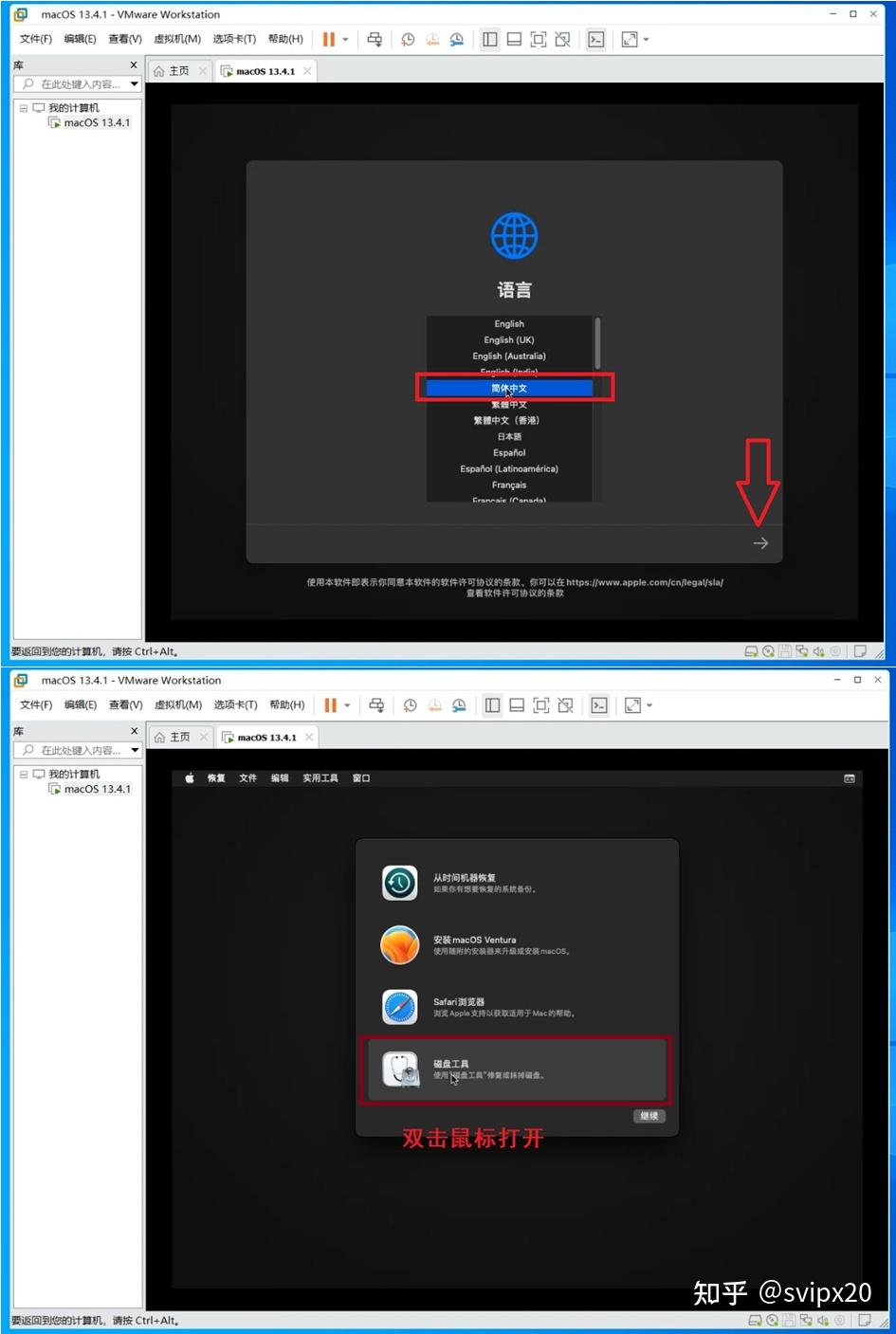Select 繁體中文（香港）in the language list

pyautogui.click(x=509, y=421)
